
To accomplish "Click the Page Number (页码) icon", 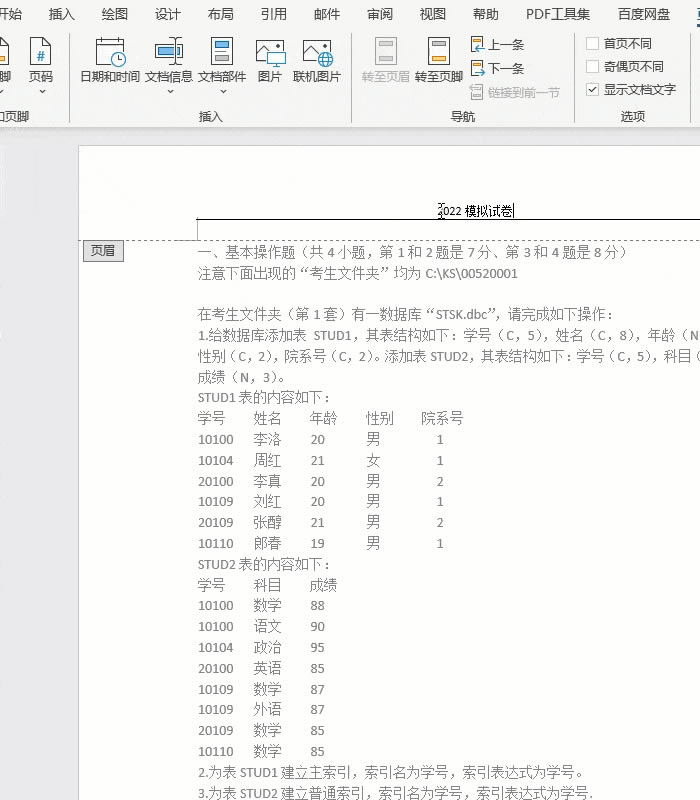I will coord(40,60).
